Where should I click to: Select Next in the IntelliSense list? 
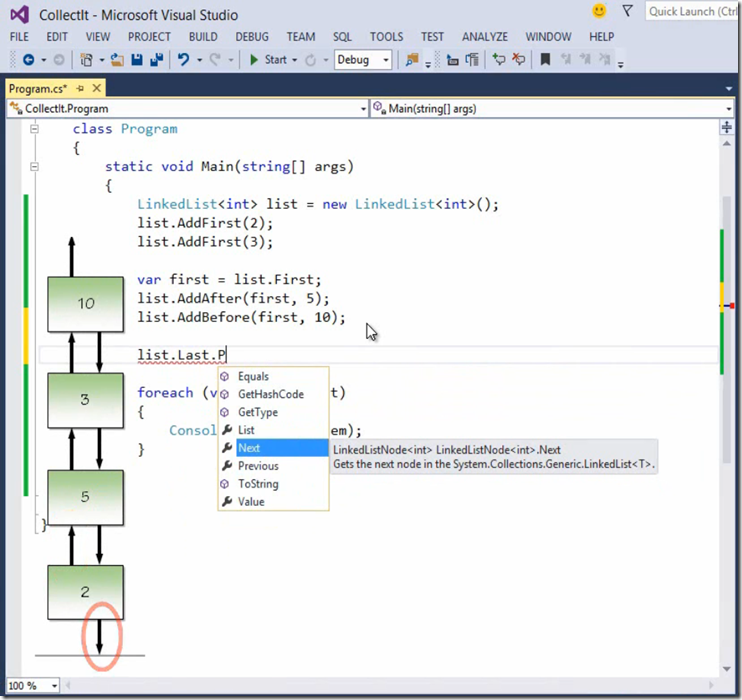(273, 448)
